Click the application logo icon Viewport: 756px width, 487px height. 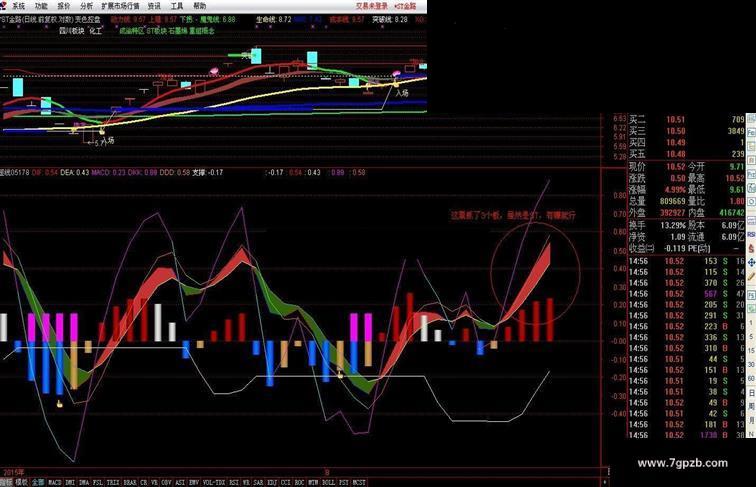pyautogui.click(x=3, y=6)
